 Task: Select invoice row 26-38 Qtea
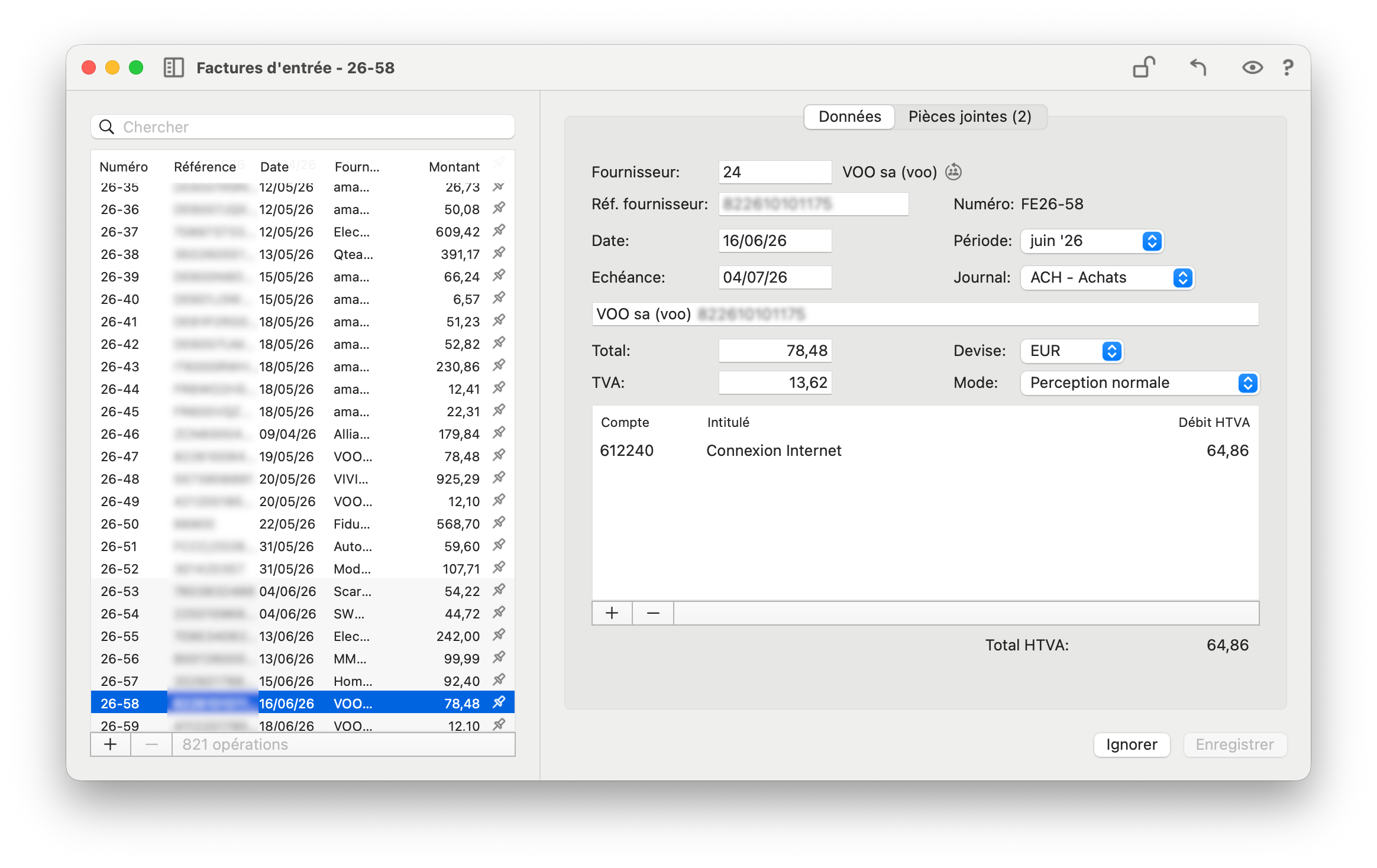tap(303, 254)
